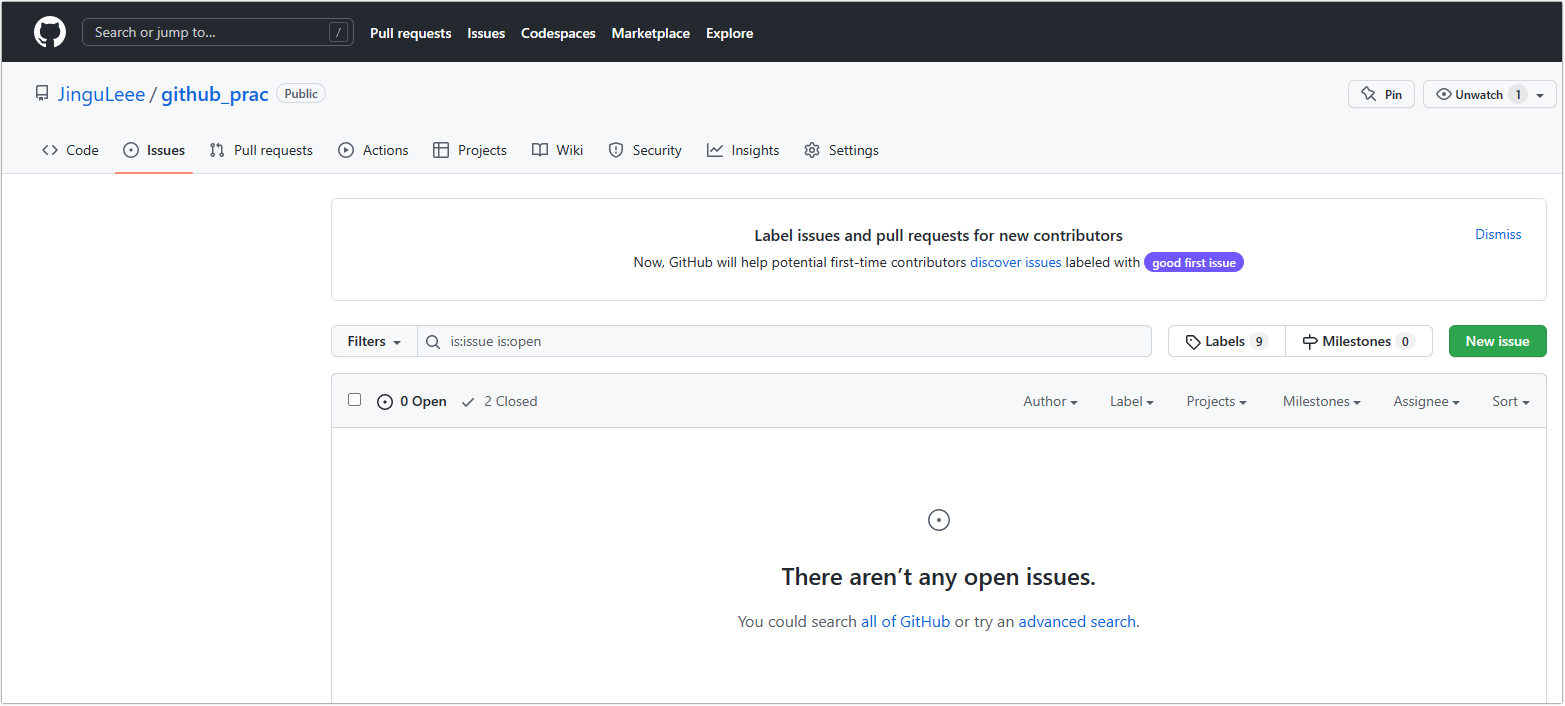Create a New issue
The width and height of the screenshot is (1565, 706).
pos(1497,341)
